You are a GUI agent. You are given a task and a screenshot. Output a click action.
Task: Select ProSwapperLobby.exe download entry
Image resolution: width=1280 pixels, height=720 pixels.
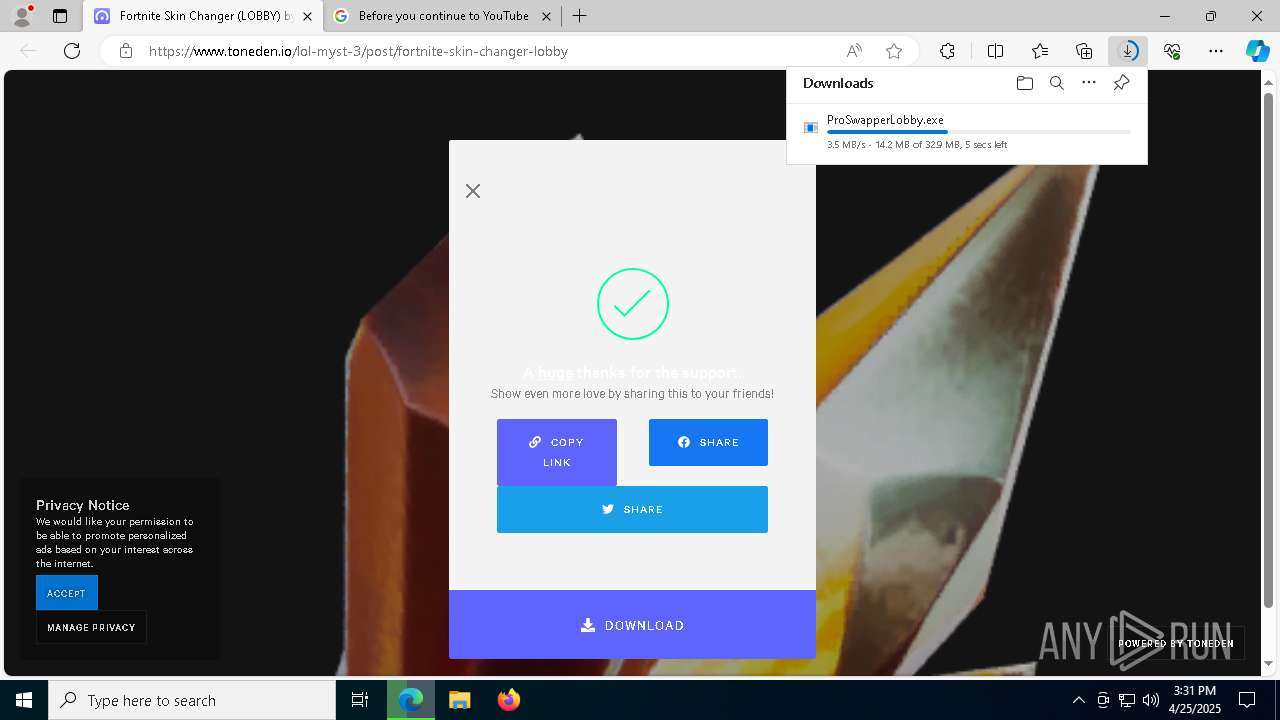coord(966,131)
